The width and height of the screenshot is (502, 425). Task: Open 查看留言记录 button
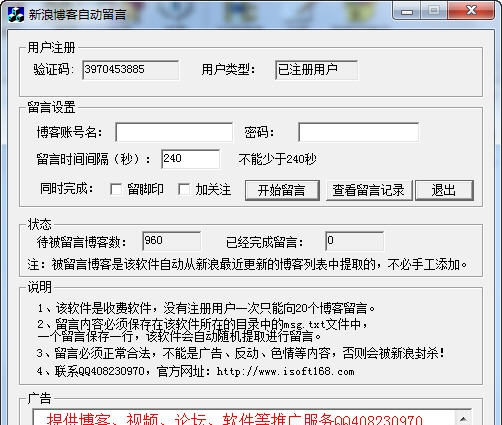click(x=369, y=190)
